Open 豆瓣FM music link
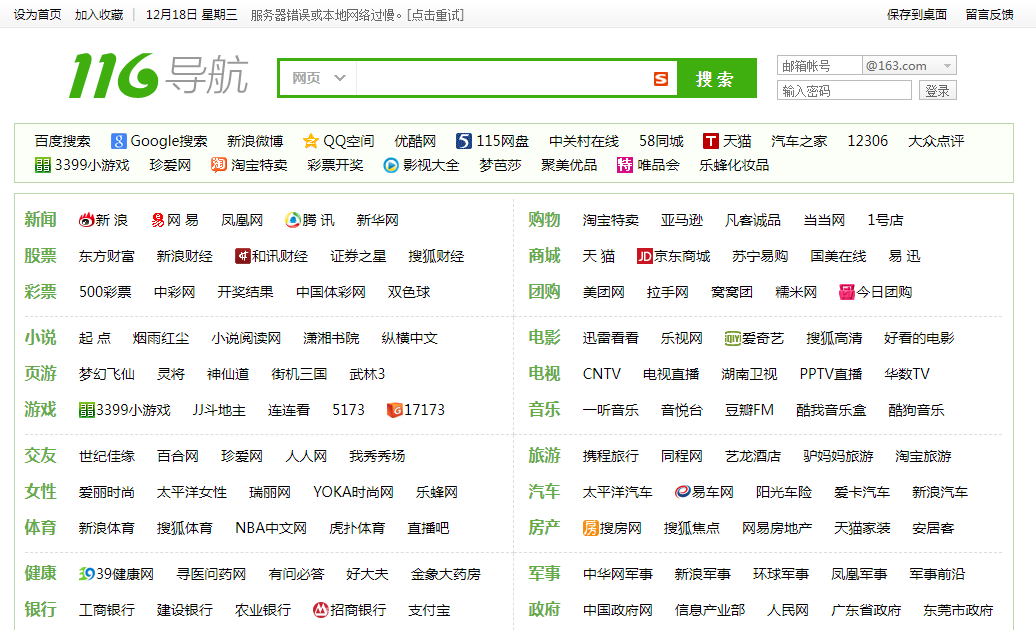The image size is (1036, 630). click(x=749, y=410)
